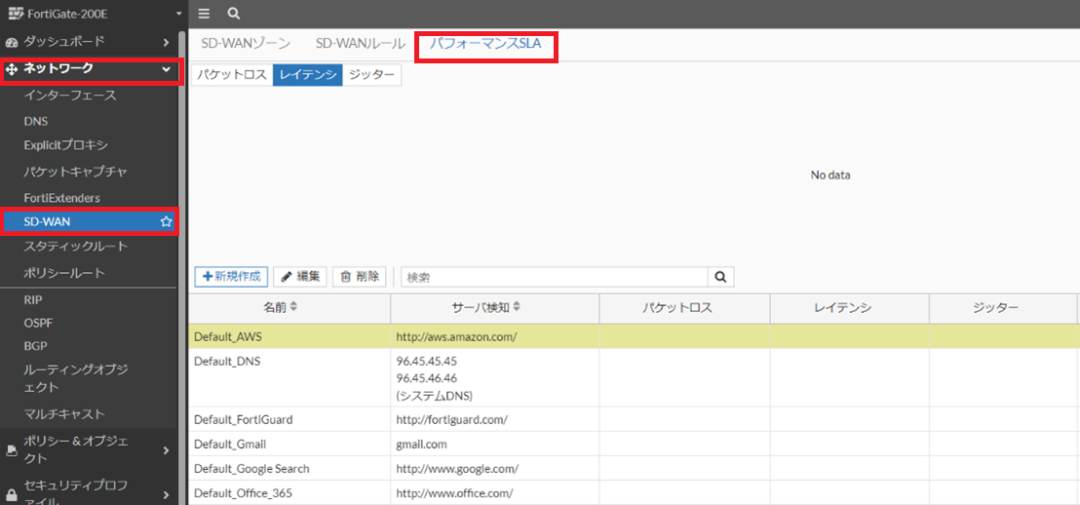Click the Dashboard gauge icon
Screen dimensions: 1080x505
click(11, 43)
